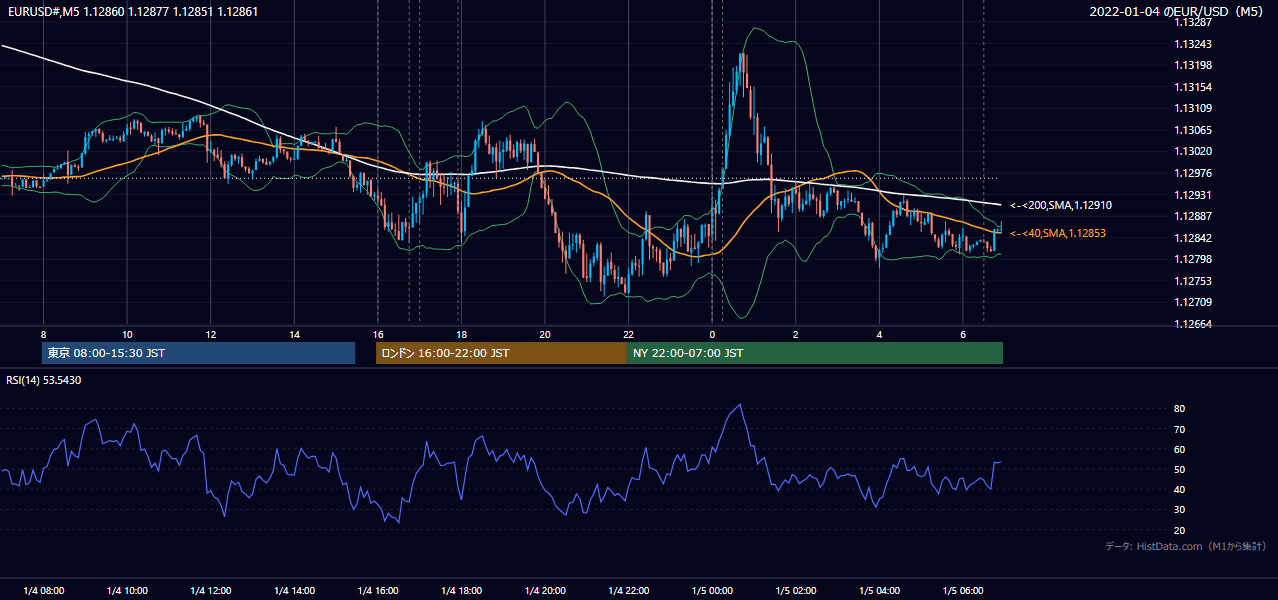Click hour label 10 under price chart
Screen dimensions: 1278x600
pyautogui.click(x=127, y=334)
